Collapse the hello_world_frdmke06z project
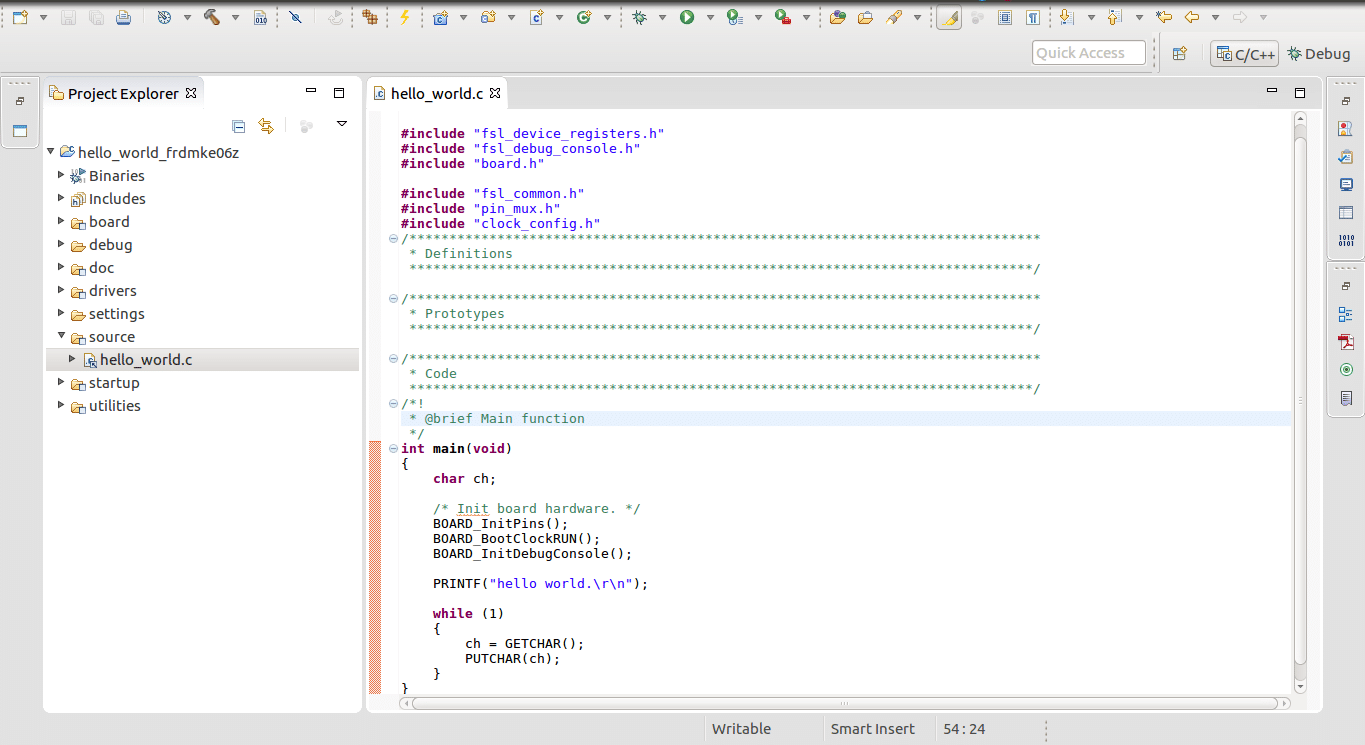The width and height of the screenshot is (1365, 745). tap(50, 152)
